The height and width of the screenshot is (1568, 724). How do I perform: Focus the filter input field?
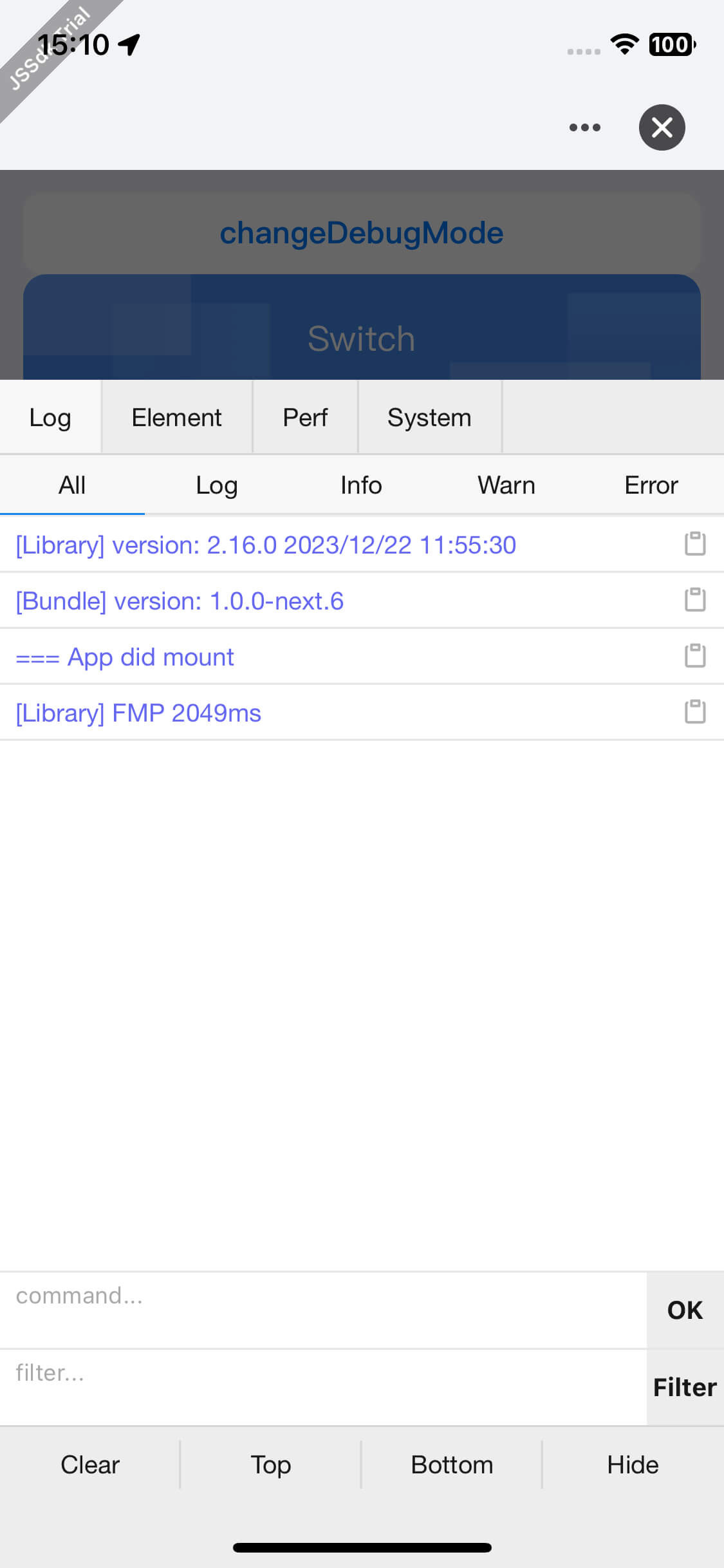323,1387
